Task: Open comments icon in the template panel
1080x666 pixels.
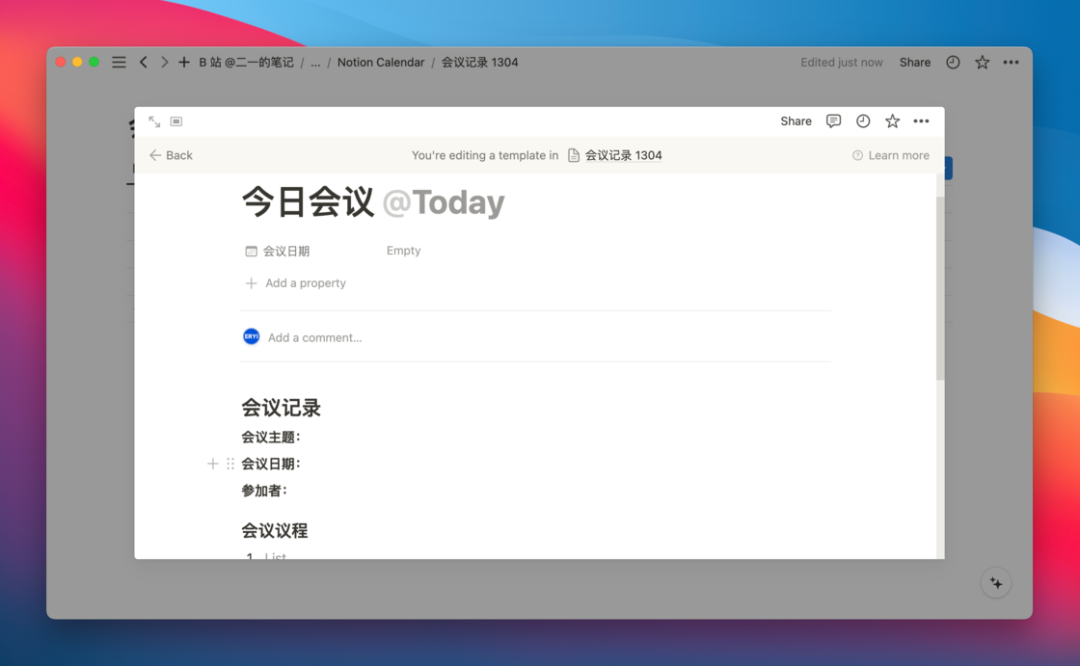Action: (x=833, y=121)
